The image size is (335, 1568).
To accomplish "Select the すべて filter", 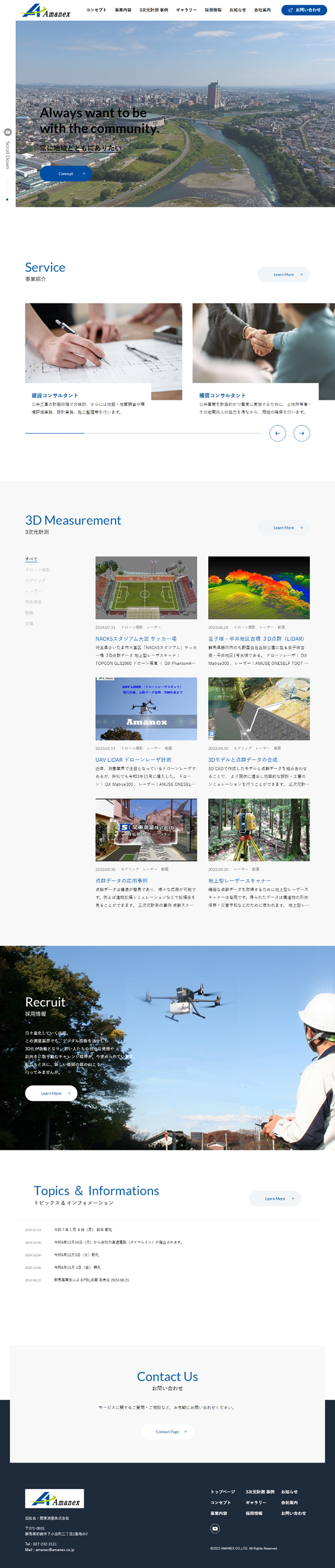I will click(31, 559).
